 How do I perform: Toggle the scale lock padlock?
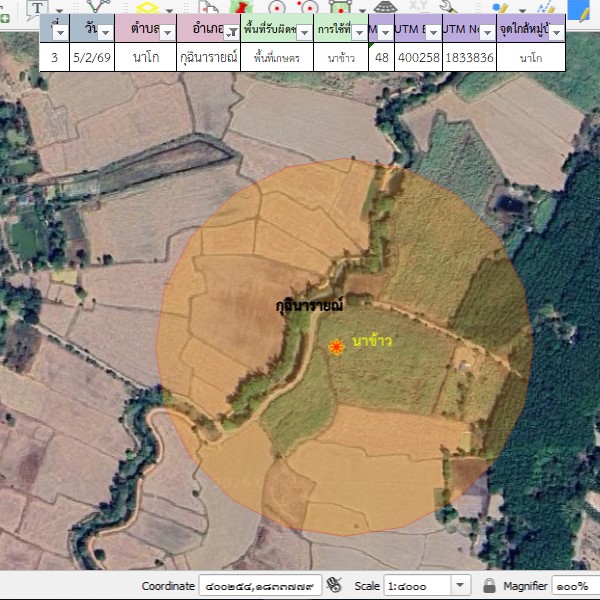tap(489, 585)
